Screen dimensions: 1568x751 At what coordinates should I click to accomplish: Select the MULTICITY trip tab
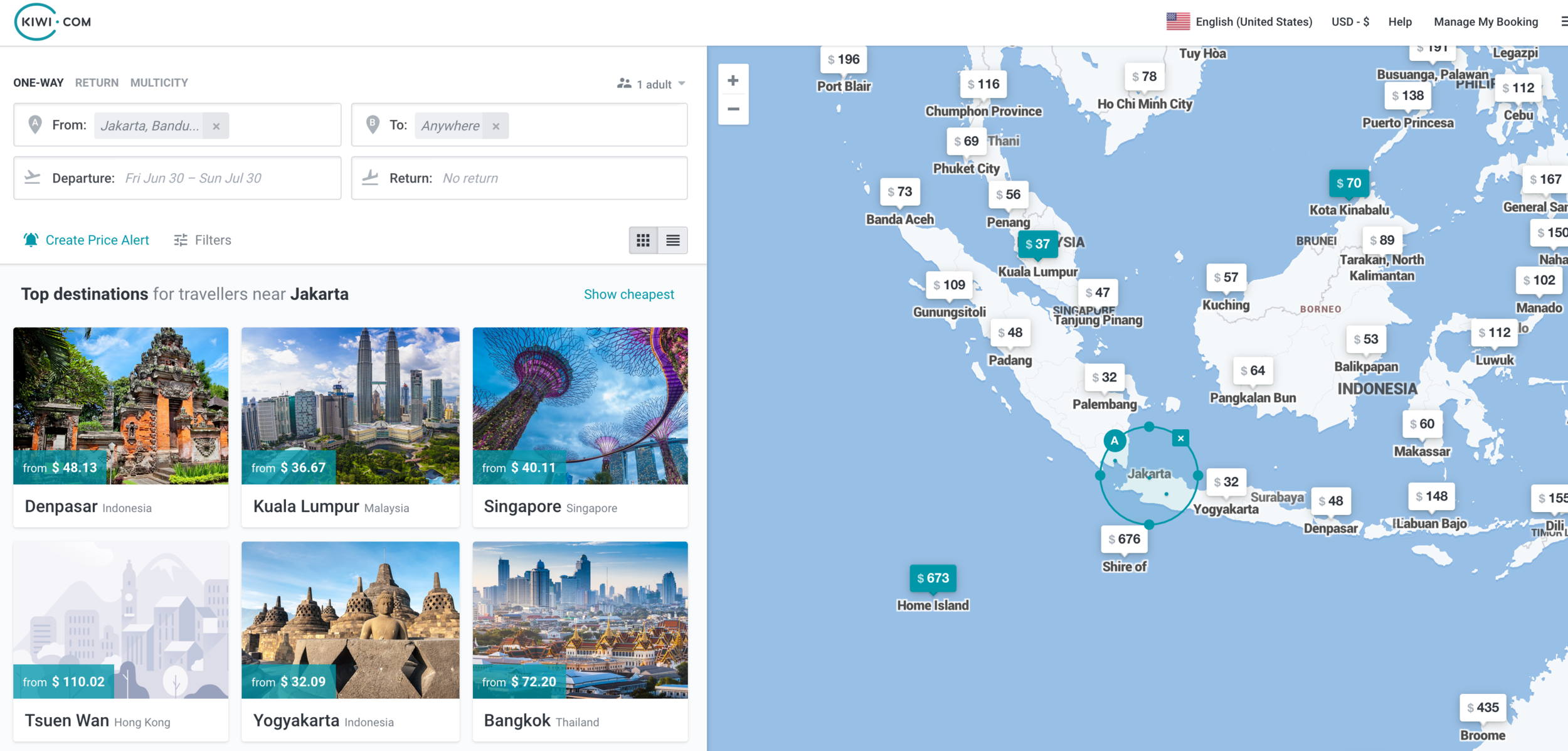point(159,83)
